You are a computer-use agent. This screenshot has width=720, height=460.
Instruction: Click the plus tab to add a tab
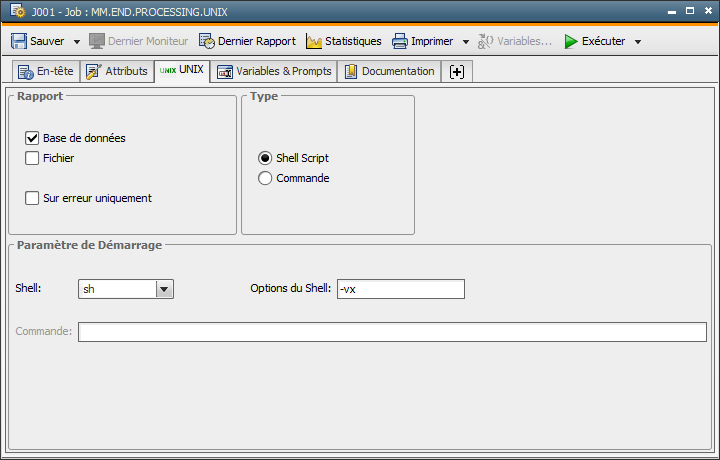457,72
